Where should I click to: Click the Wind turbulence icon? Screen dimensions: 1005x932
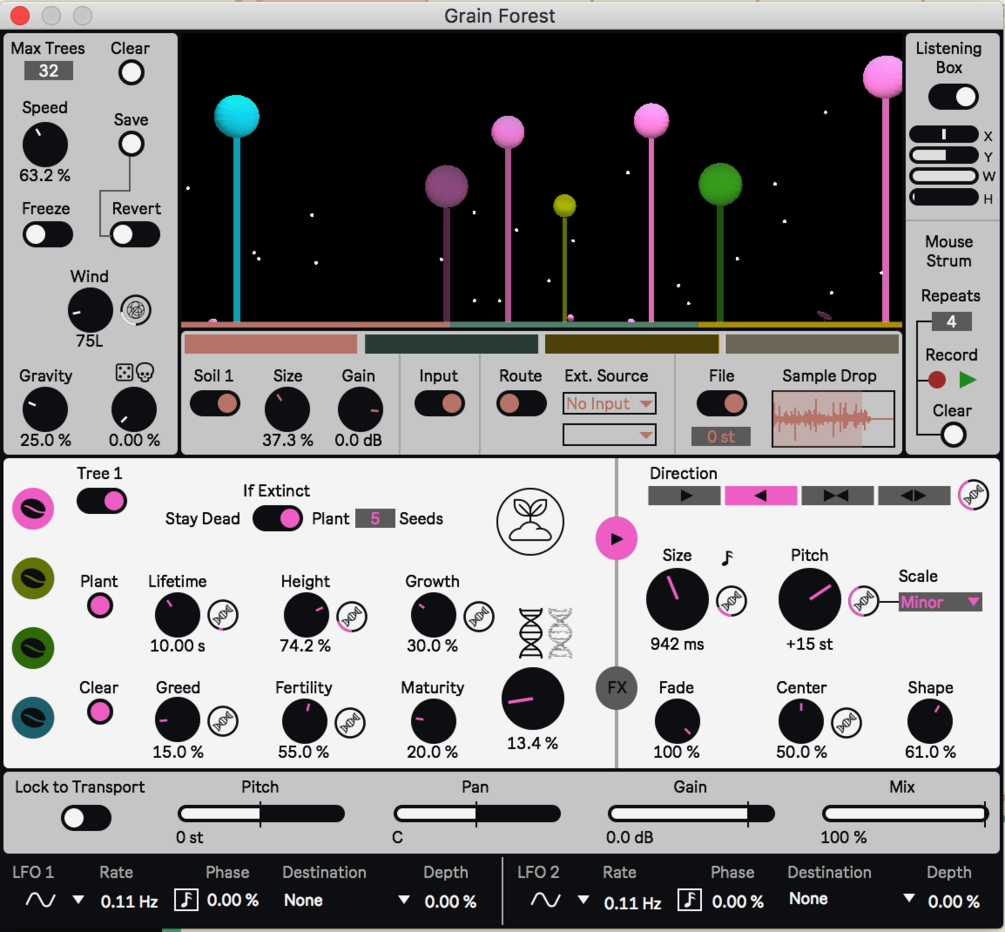(136, 310)
